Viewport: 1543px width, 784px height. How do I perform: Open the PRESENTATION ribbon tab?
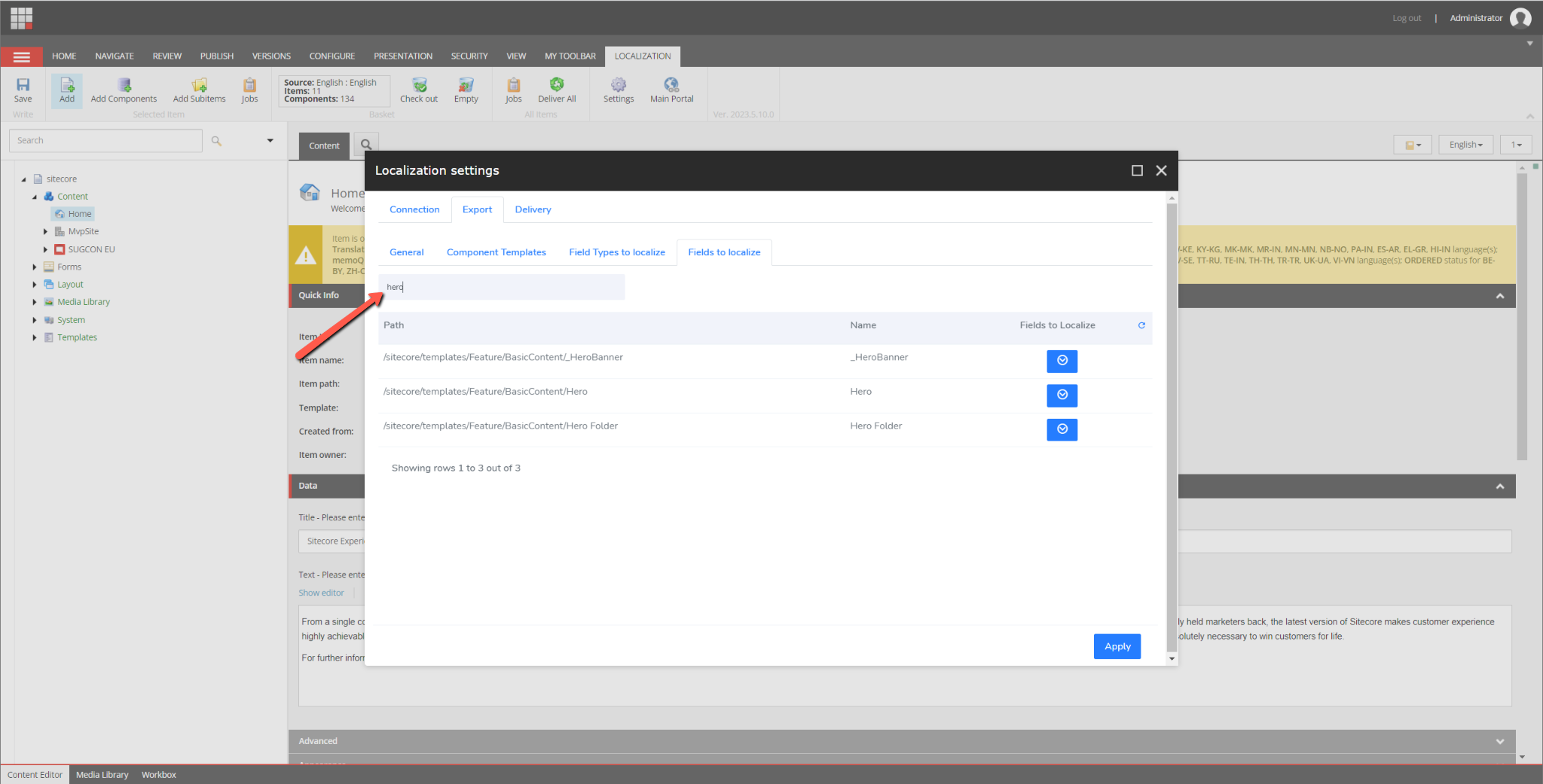click(x=403, y=56)
